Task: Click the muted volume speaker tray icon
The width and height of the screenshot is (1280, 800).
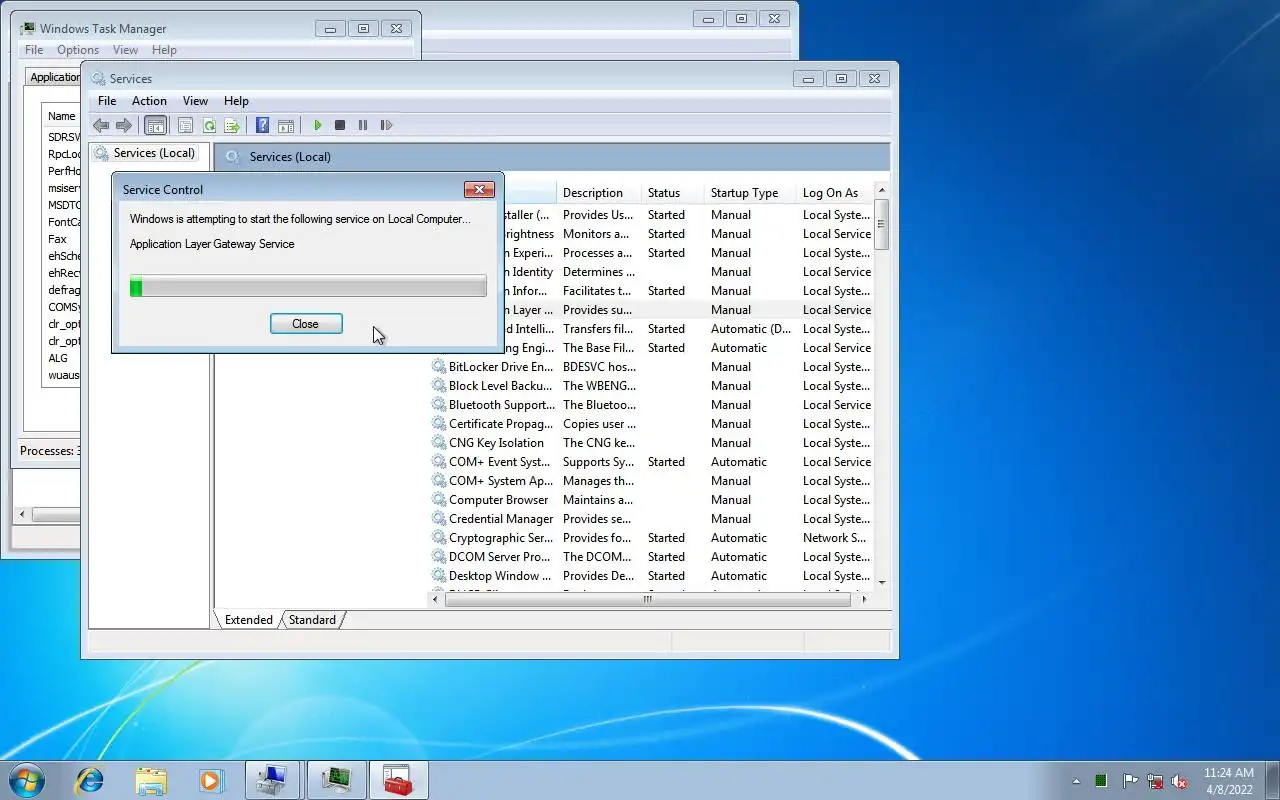Action: (1180, 781)
